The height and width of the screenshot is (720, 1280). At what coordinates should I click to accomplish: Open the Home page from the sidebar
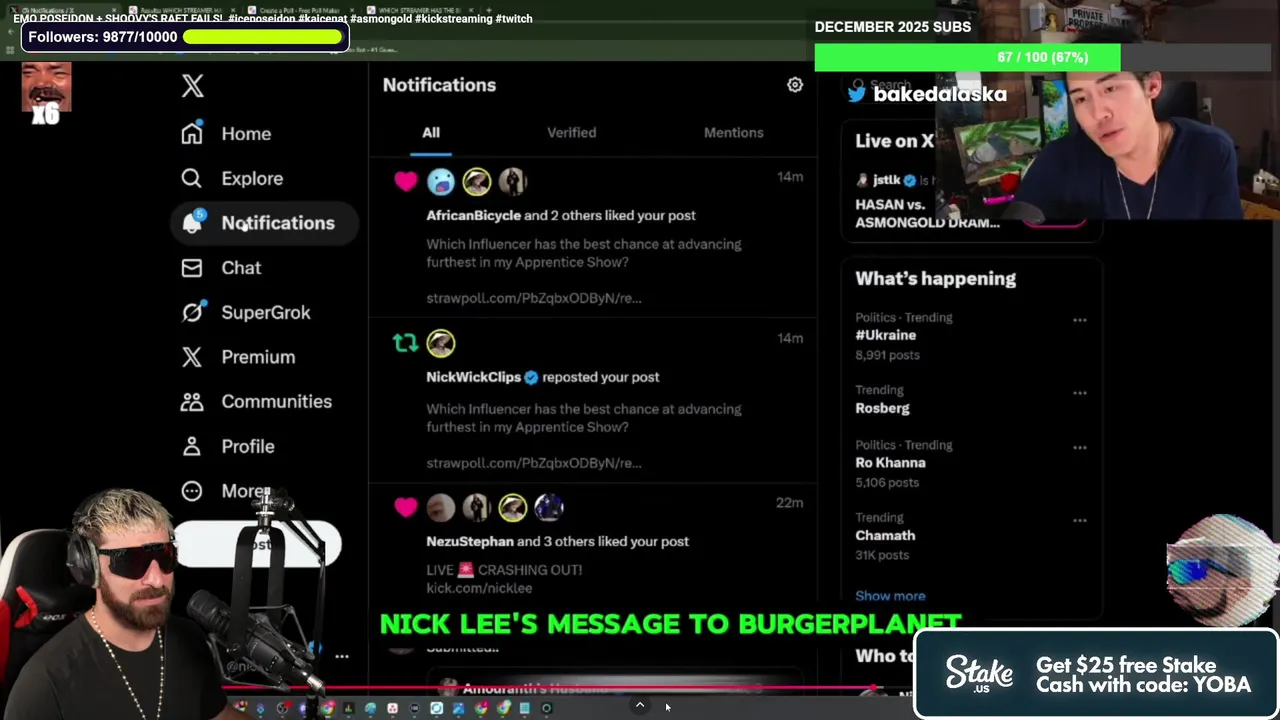246,134
